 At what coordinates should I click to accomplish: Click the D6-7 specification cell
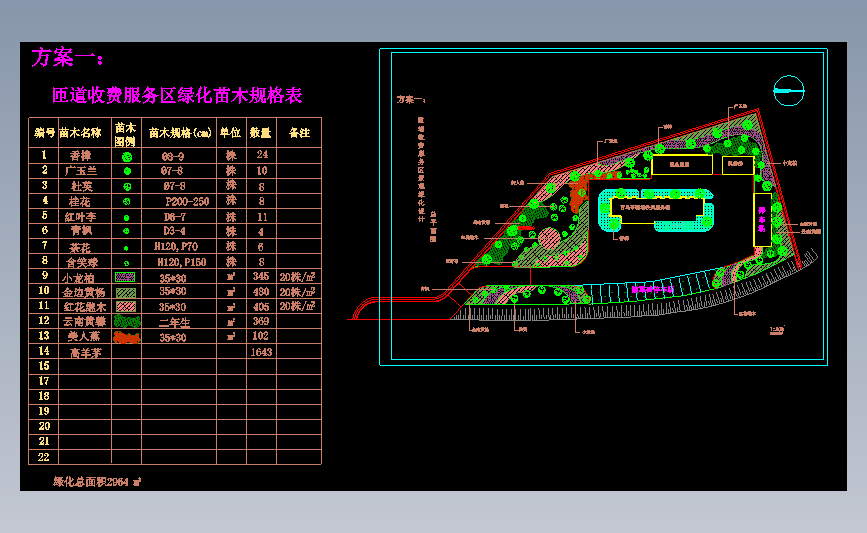[x=175, y=217]
